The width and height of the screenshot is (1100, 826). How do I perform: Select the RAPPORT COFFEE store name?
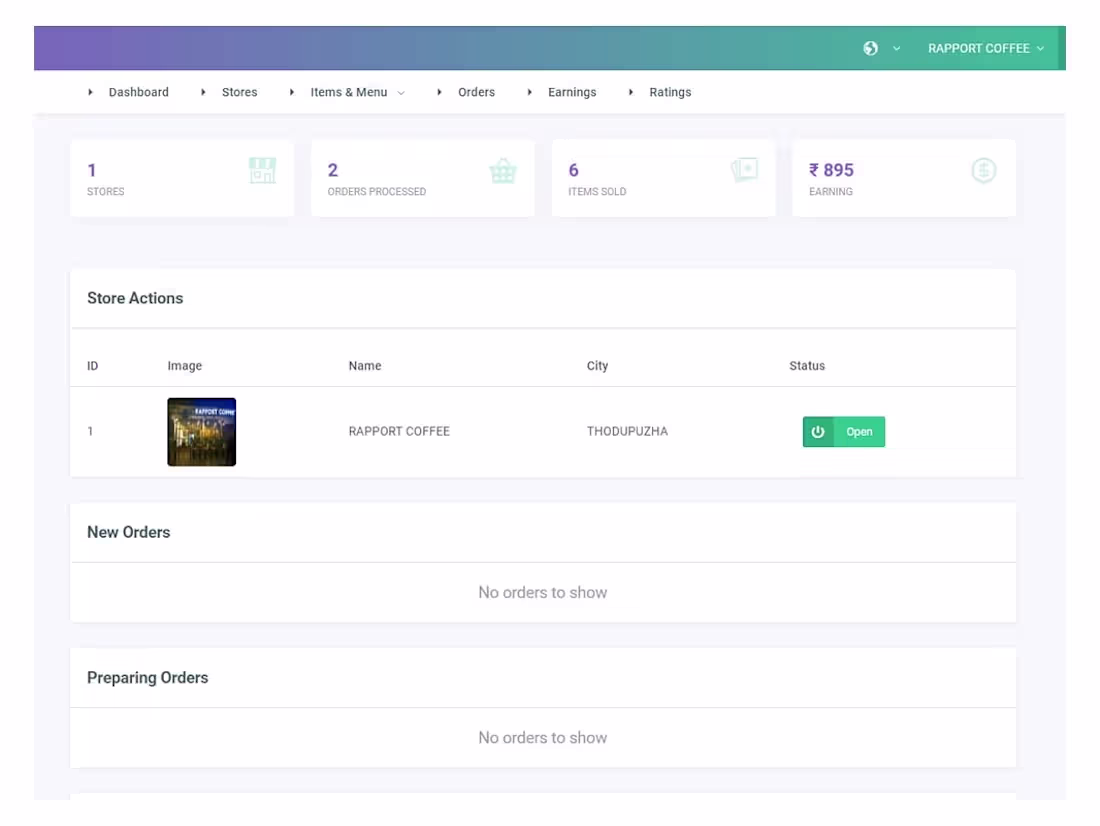[398, 432]
